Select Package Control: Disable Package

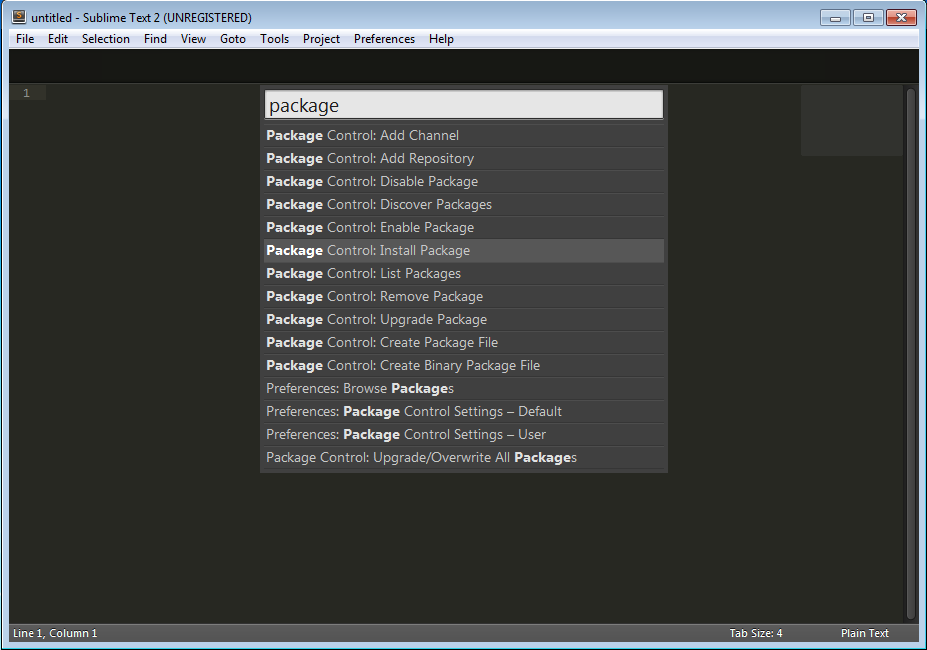point(464,182)
